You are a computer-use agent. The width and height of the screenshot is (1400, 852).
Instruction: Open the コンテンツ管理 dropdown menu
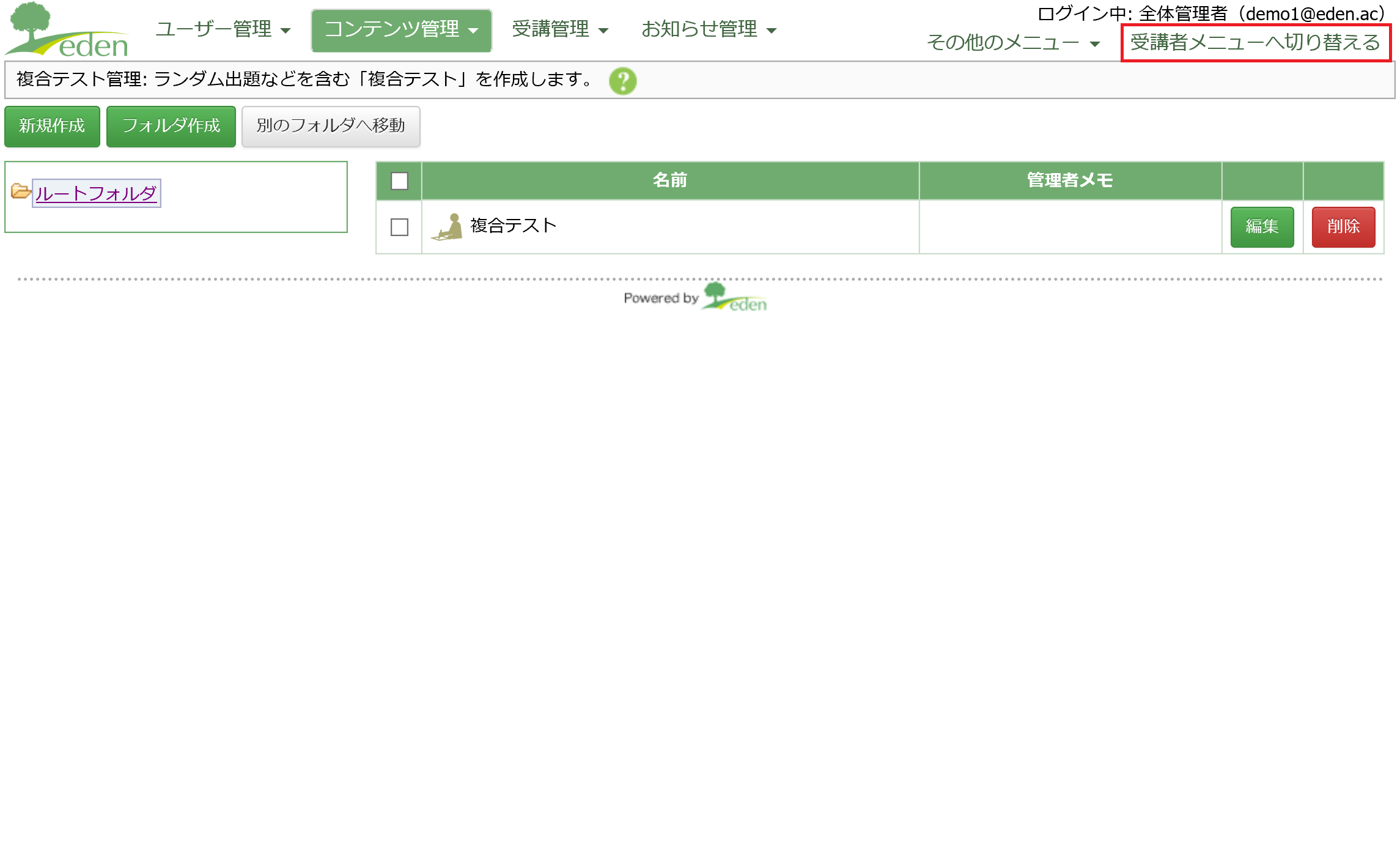click(x=401, y=30)
